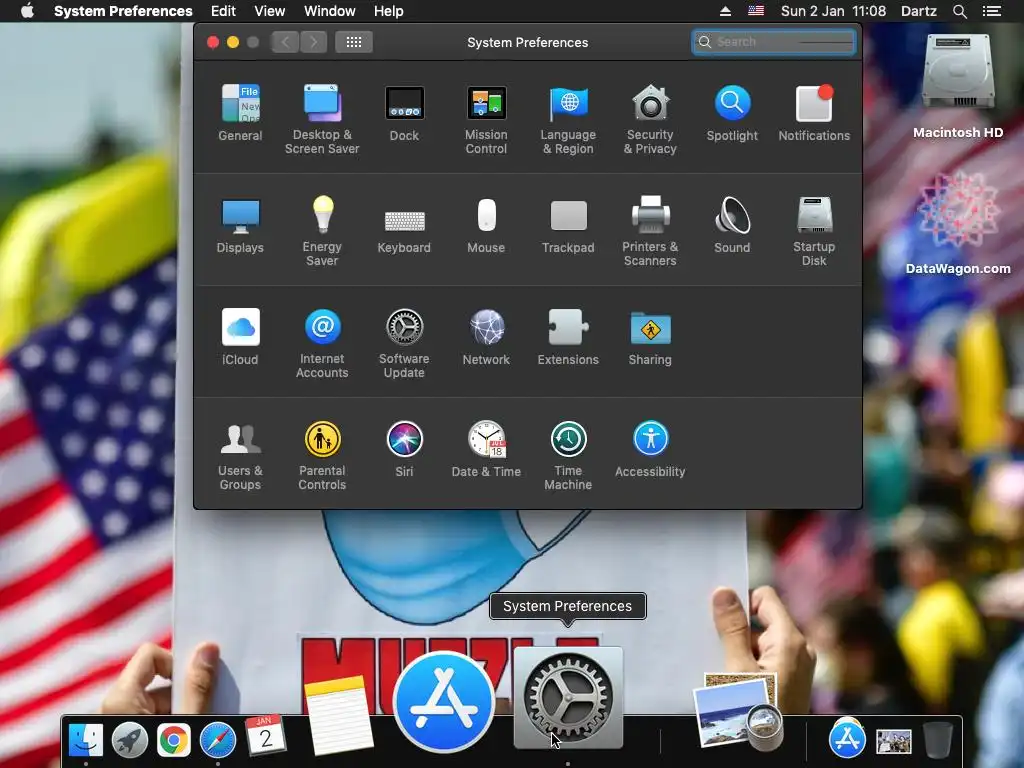Open the Window menu

330,11
